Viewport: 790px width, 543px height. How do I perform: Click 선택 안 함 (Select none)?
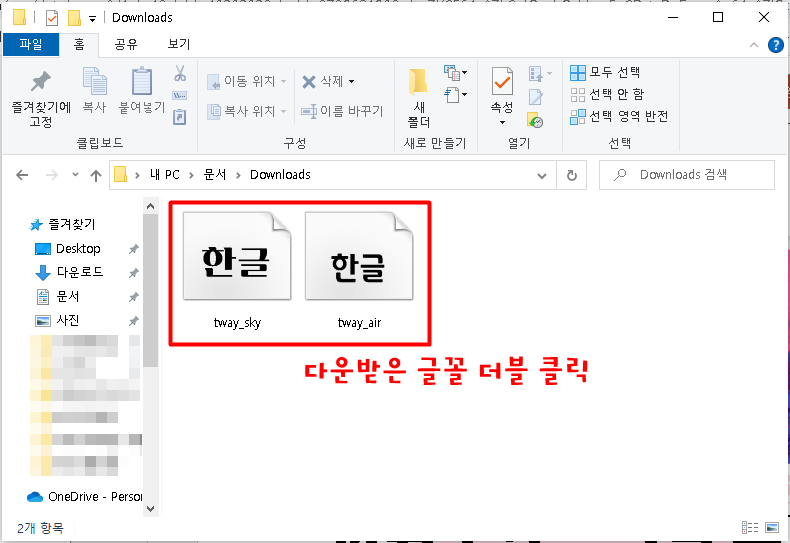tap(607, 94)
